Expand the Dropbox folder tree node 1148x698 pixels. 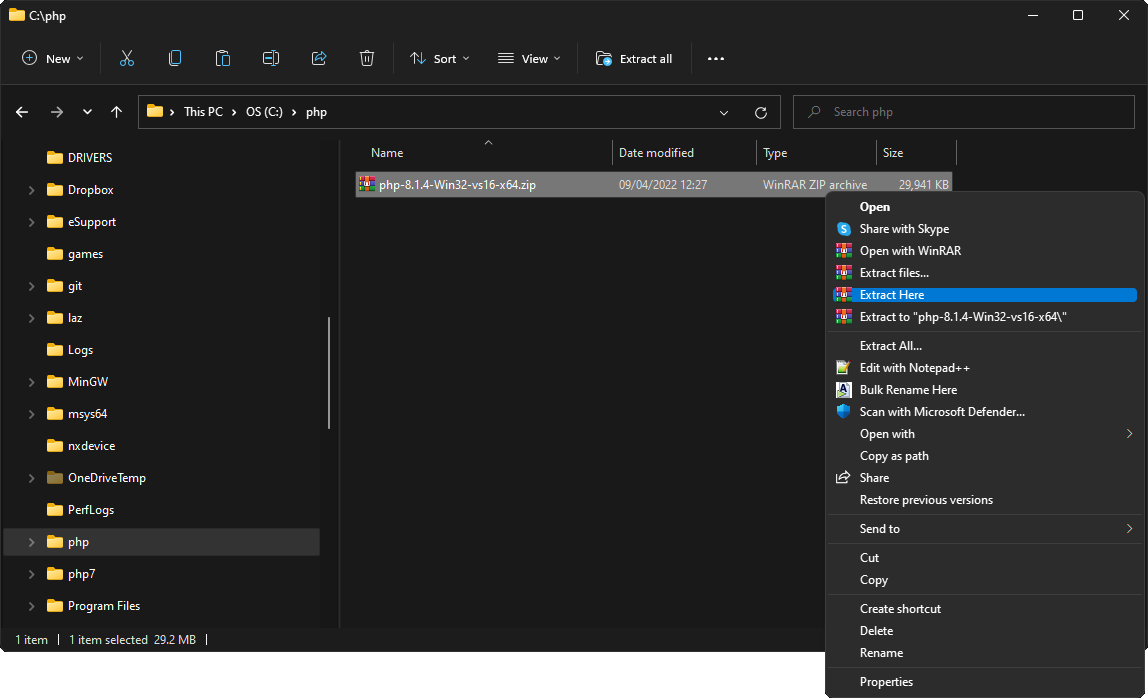pyautogui.click(x=31, y=190)
